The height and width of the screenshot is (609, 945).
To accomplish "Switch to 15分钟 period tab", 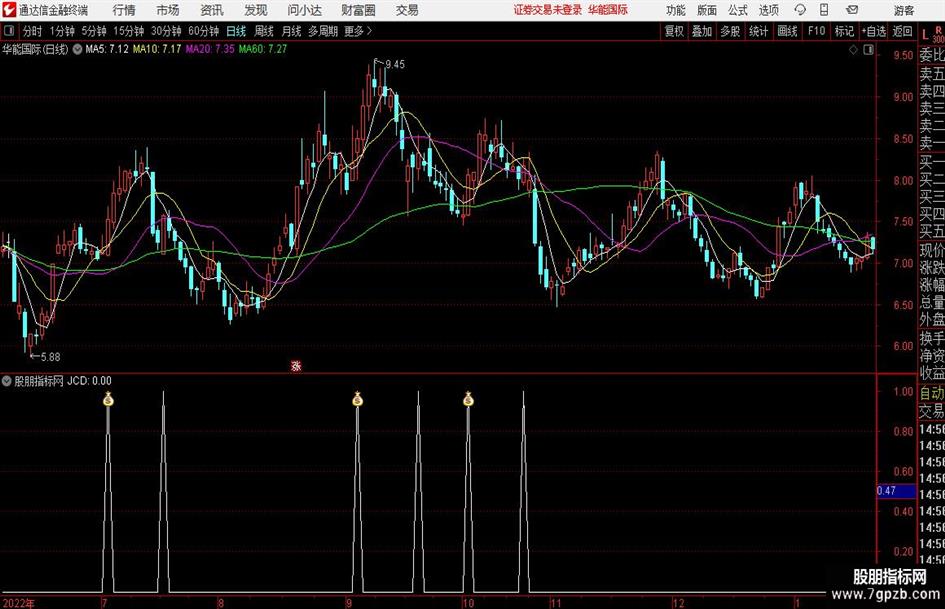I will [128, 31].
